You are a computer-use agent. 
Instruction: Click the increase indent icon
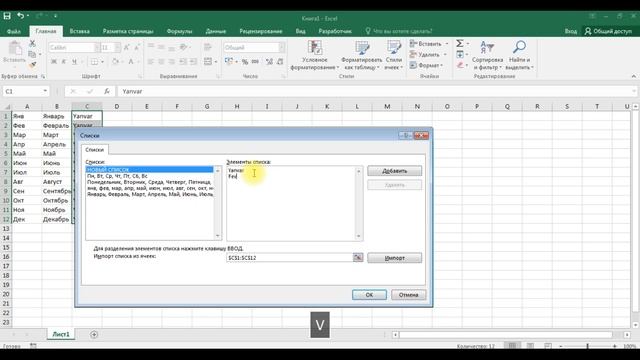tap(193, 62)
